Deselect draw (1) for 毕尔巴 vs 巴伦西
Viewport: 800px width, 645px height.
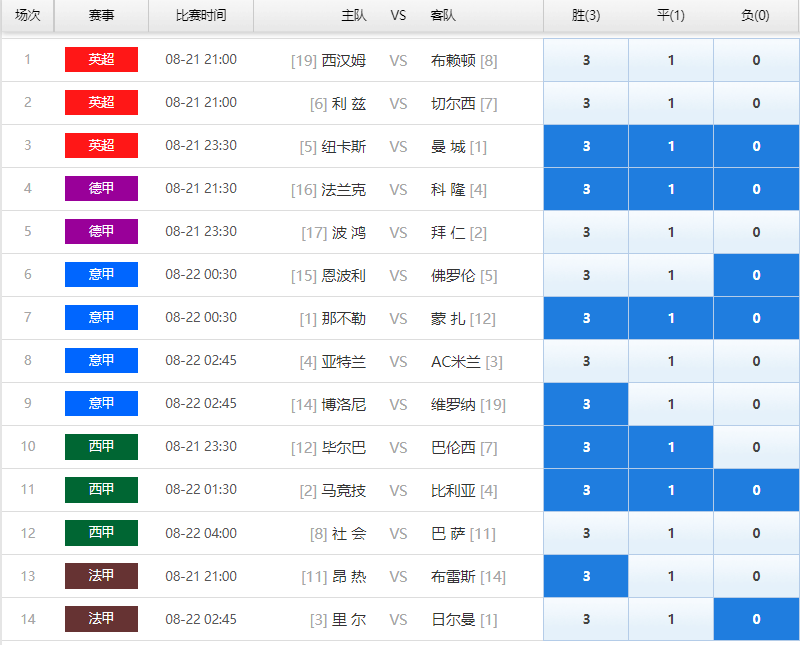click(671, 447)
